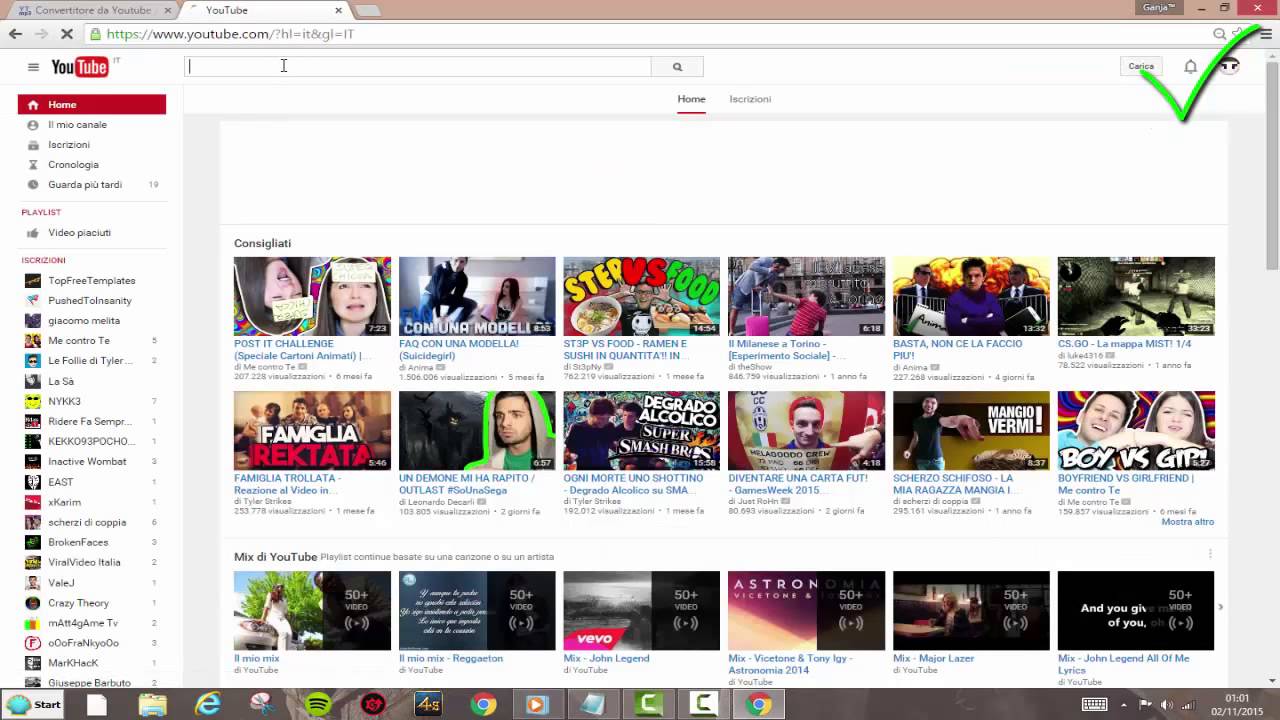This screenshot has width=1280, height=720.
Task: Click the YouTube logo
Action: click(x=80, y=67)
